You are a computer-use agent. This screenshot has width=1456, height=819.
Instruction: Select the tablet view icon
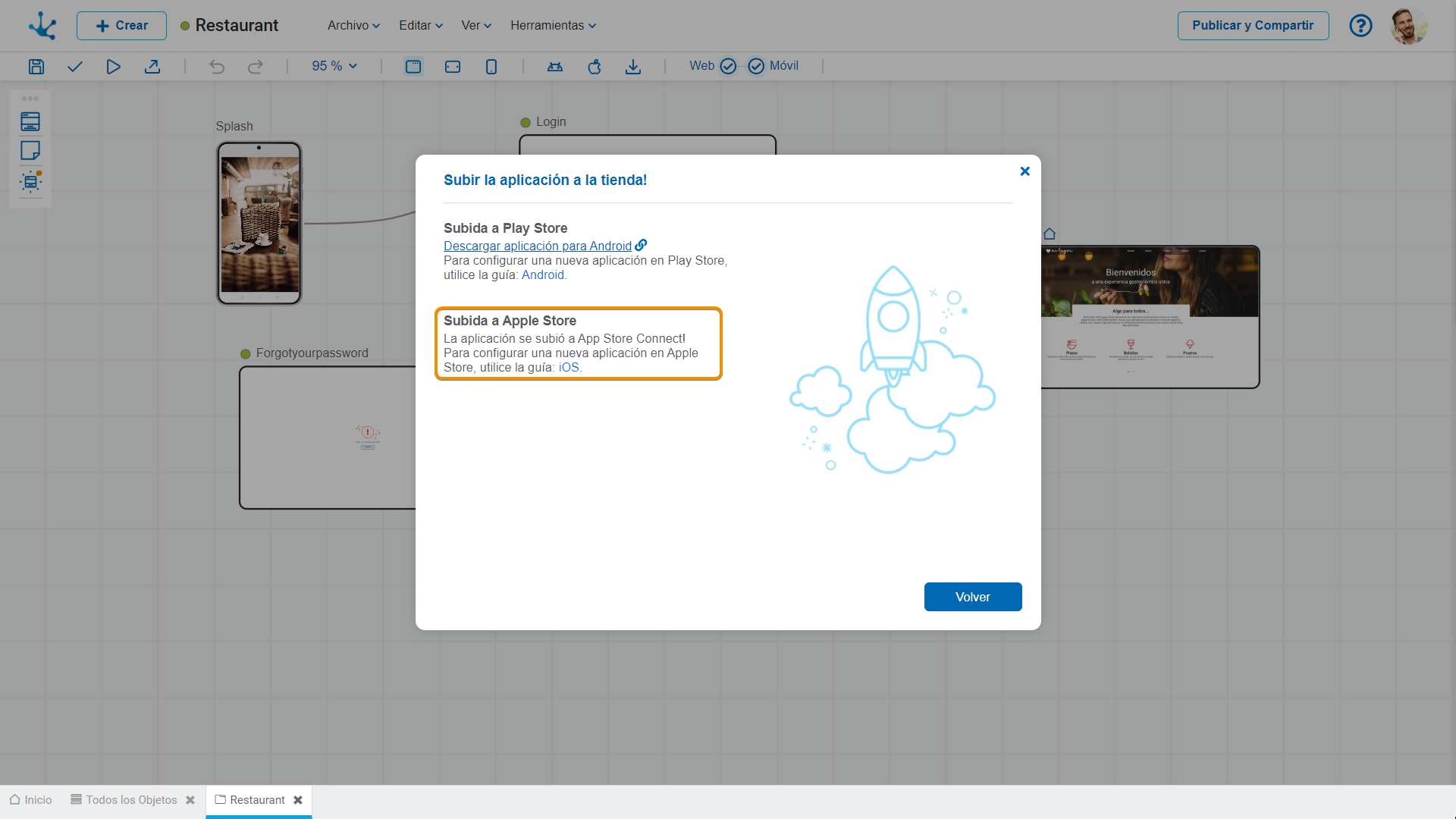coord(453,67)
